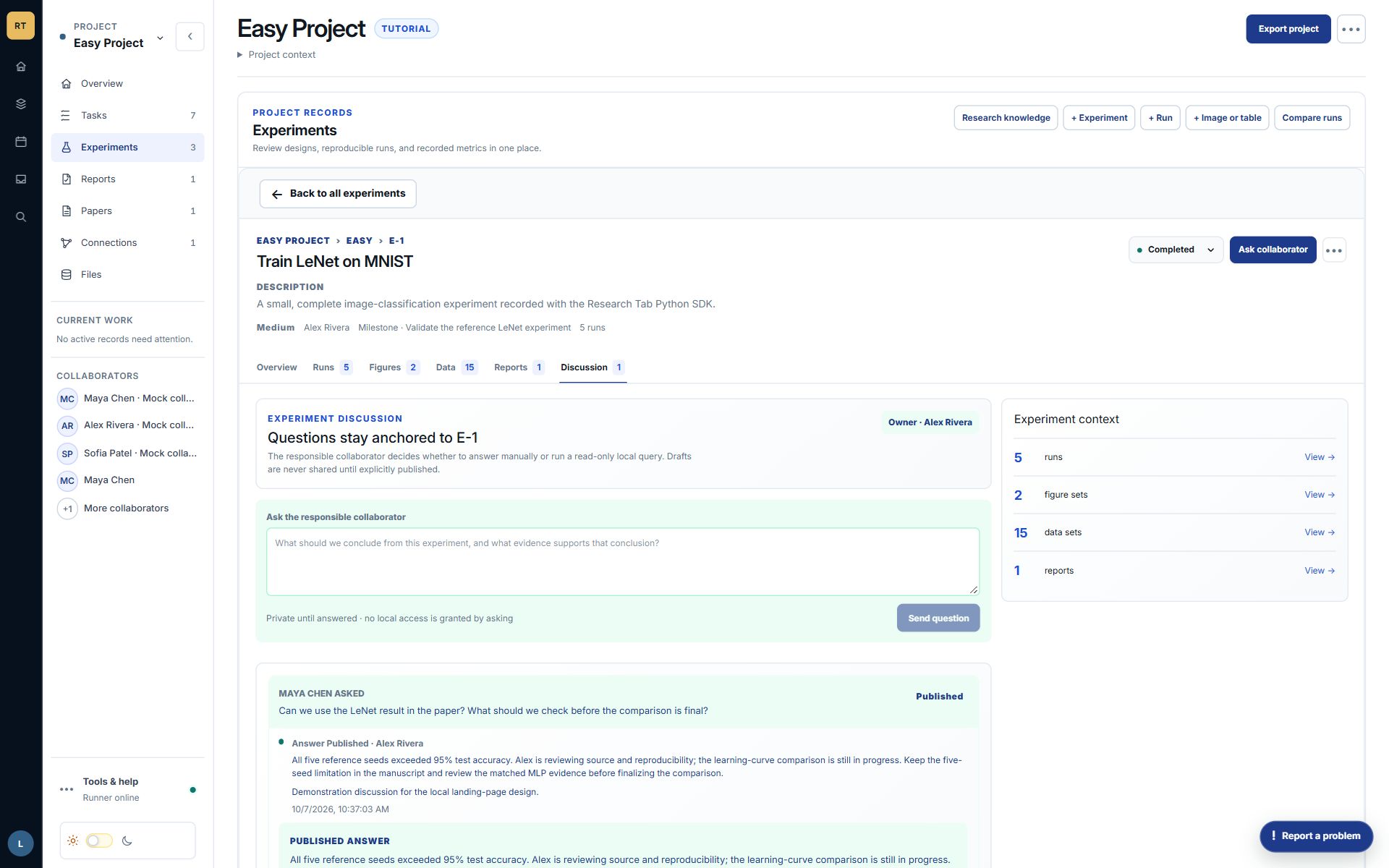Open the stacked layers icon in rail
Screen dimensions: 1389x868
point(21,104)
